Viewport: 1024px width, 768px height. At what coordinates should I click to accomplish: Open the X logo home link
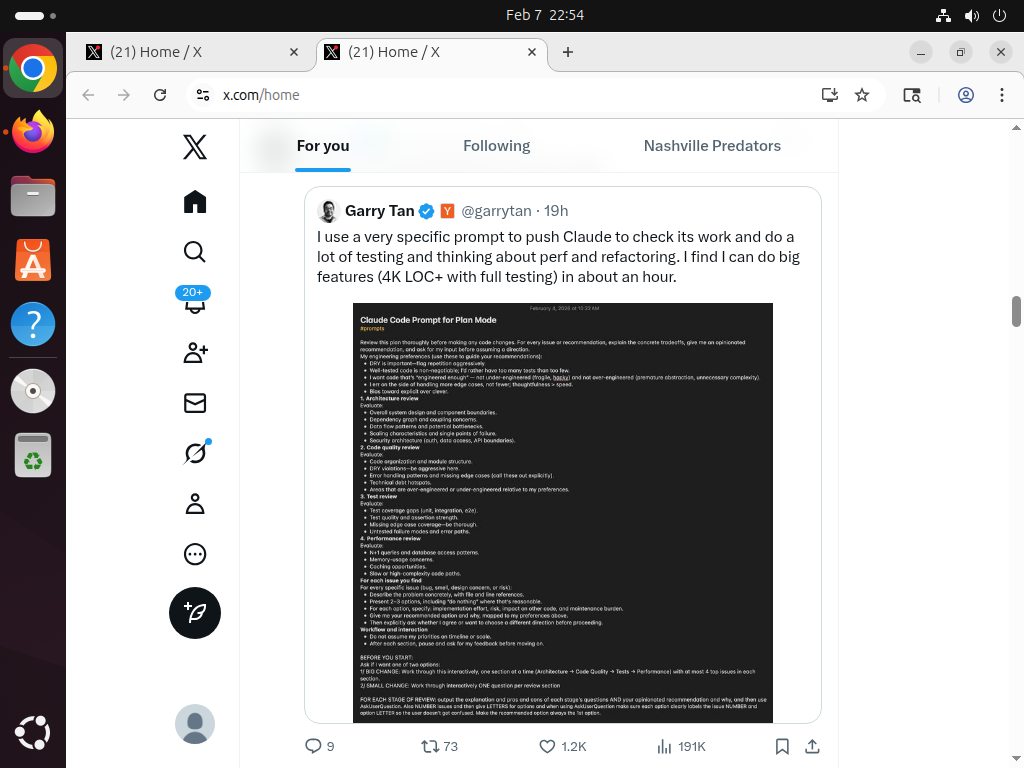pyautogui.click(x=195, y=148)
